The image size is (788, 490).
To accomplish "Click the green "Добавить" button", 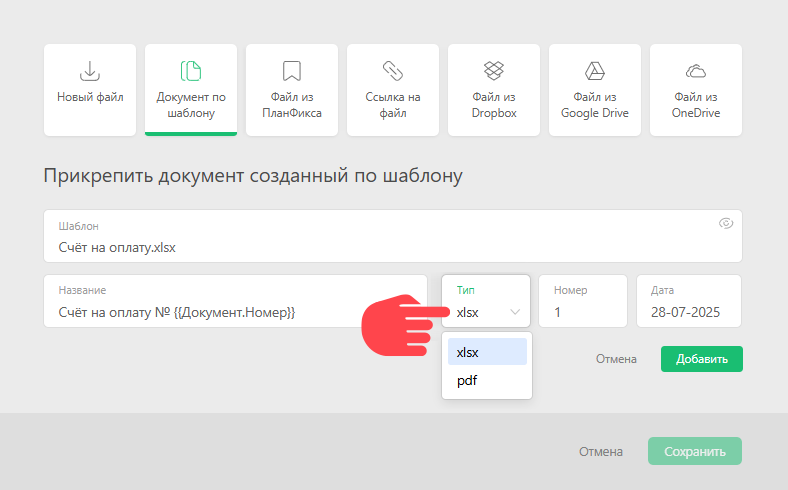I will tap(702, 359).
